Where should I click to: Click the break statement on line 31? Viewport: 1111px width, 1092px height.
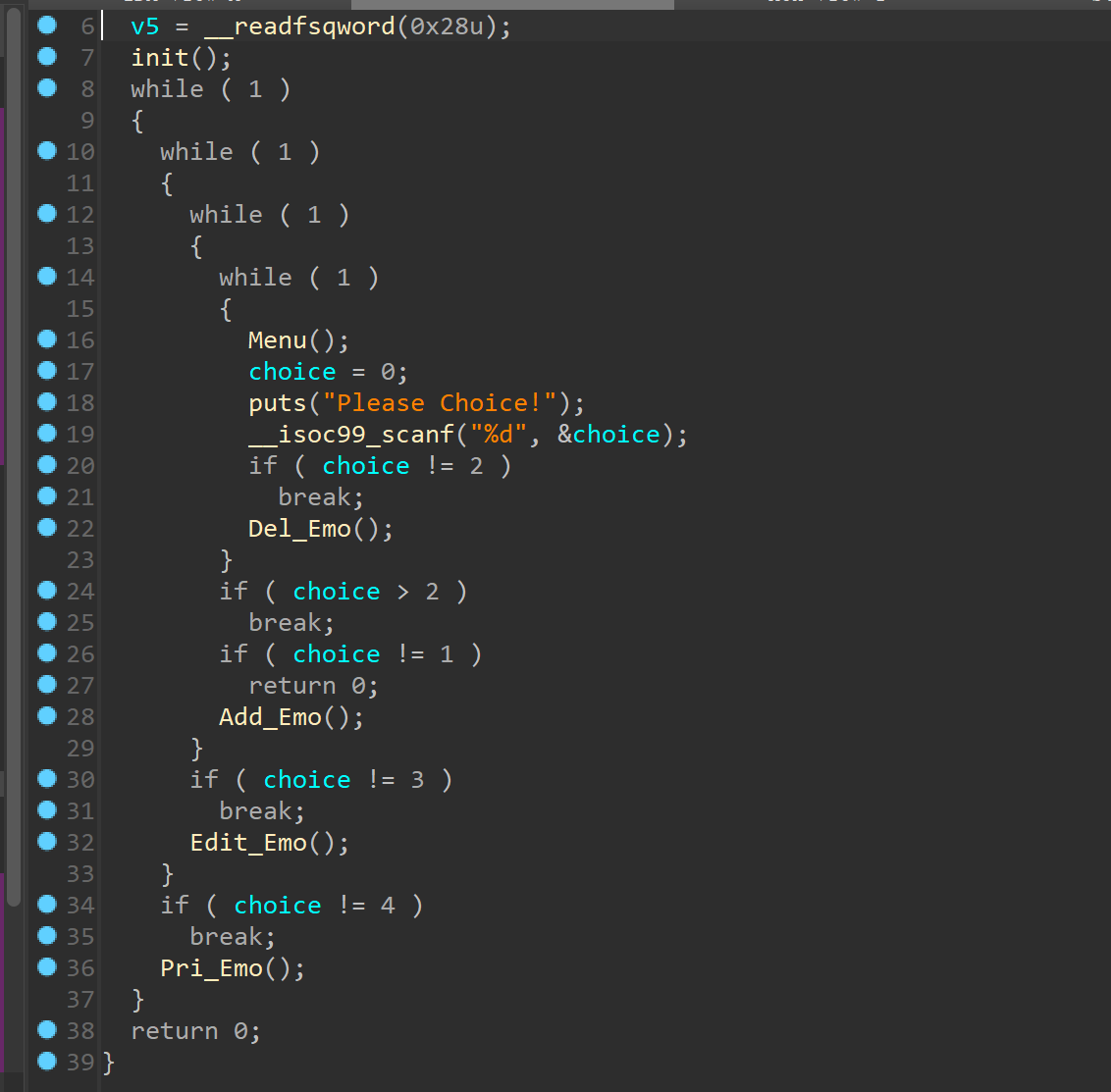point(262,810)
